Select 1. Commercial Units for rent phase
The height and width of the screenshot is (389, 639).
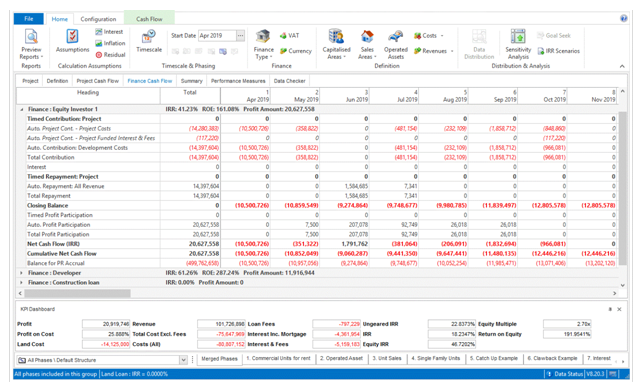tap(278, 358)
